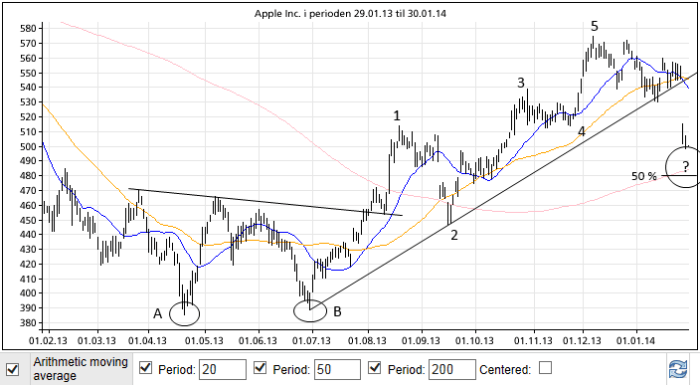Click the price axis label 580
Image resolution: width=700 pixels, height=385 pixels.
pos(28,29)
